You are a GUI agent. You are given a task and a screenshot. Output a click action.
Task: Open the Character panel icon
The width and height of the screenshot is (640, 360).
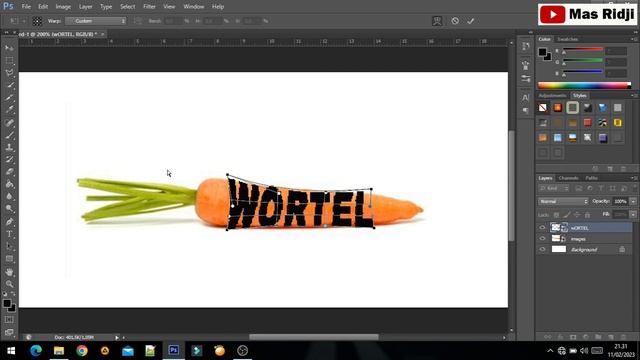coord(525,98)
